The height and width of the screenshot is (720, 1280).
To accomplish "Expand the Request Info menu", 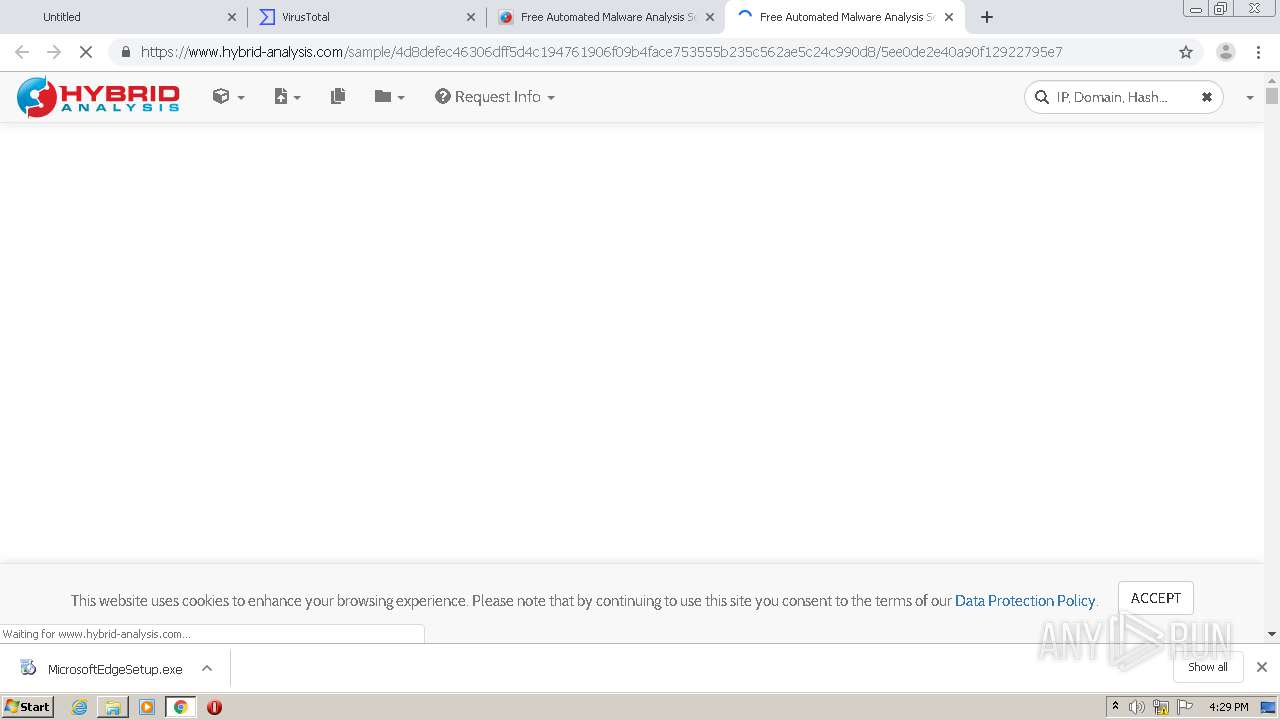I will [495, 97].
